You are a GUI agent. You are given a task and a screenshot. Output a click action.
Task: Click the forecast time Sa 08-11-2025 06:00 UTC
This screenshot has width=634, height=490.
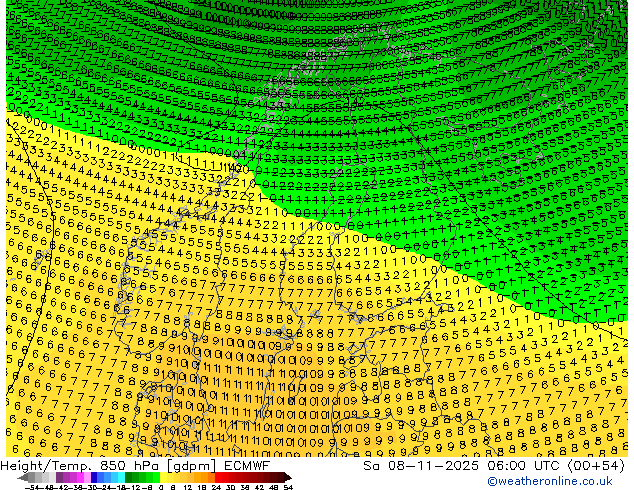(x=463, y=466)
